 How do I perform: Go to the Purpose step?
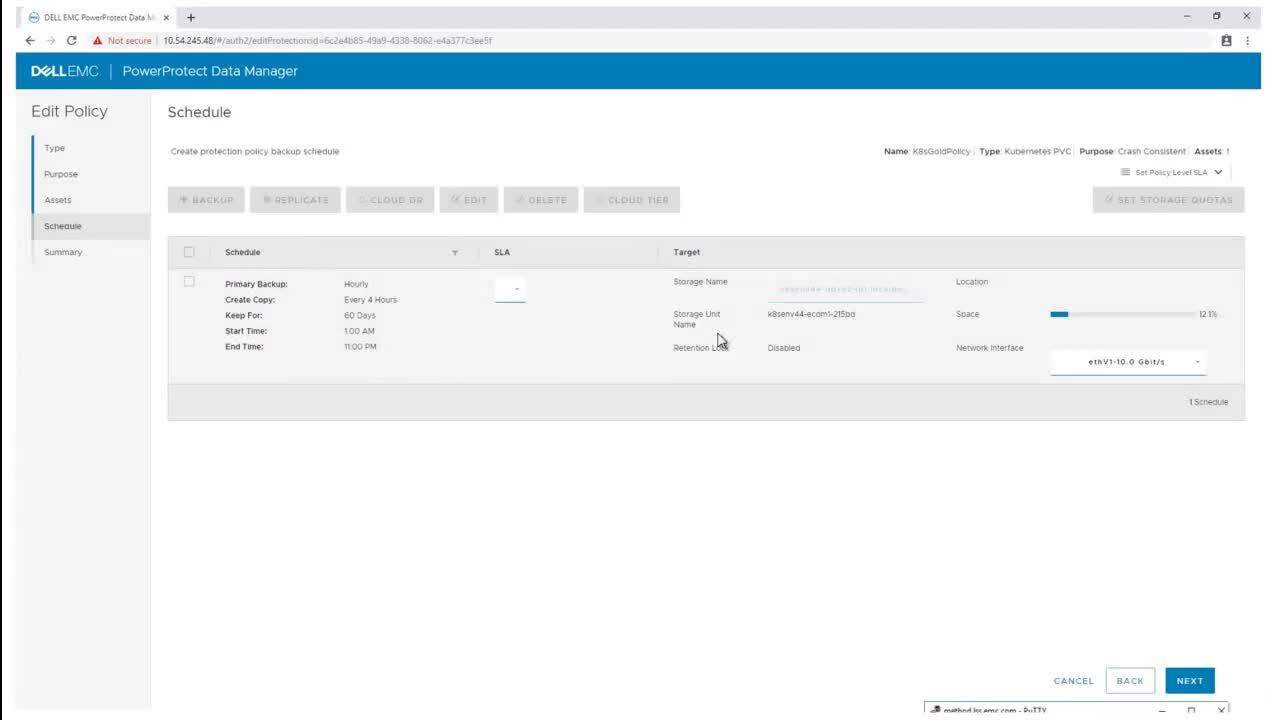coord(61,174)
